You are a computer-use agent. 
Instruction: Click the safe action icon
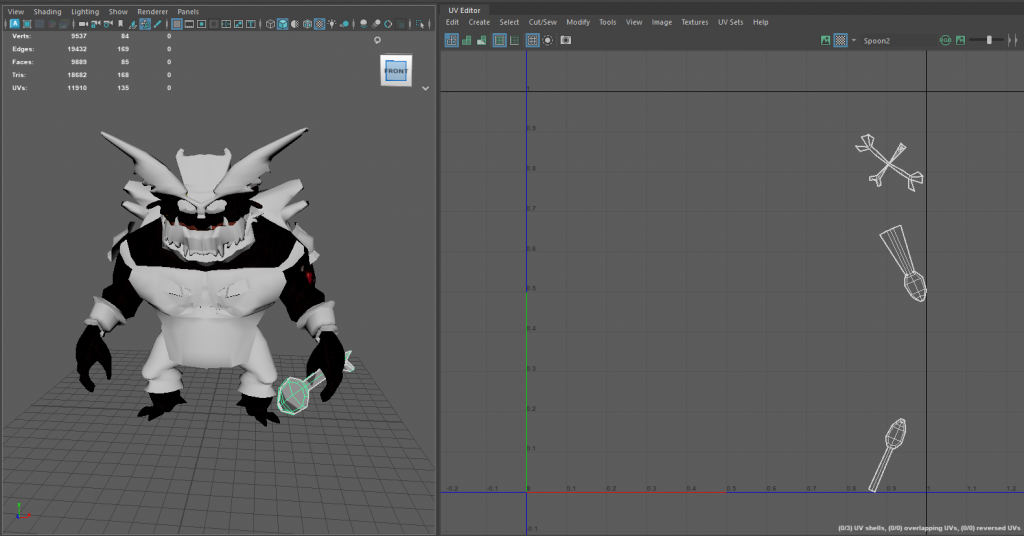pos(238,24)
